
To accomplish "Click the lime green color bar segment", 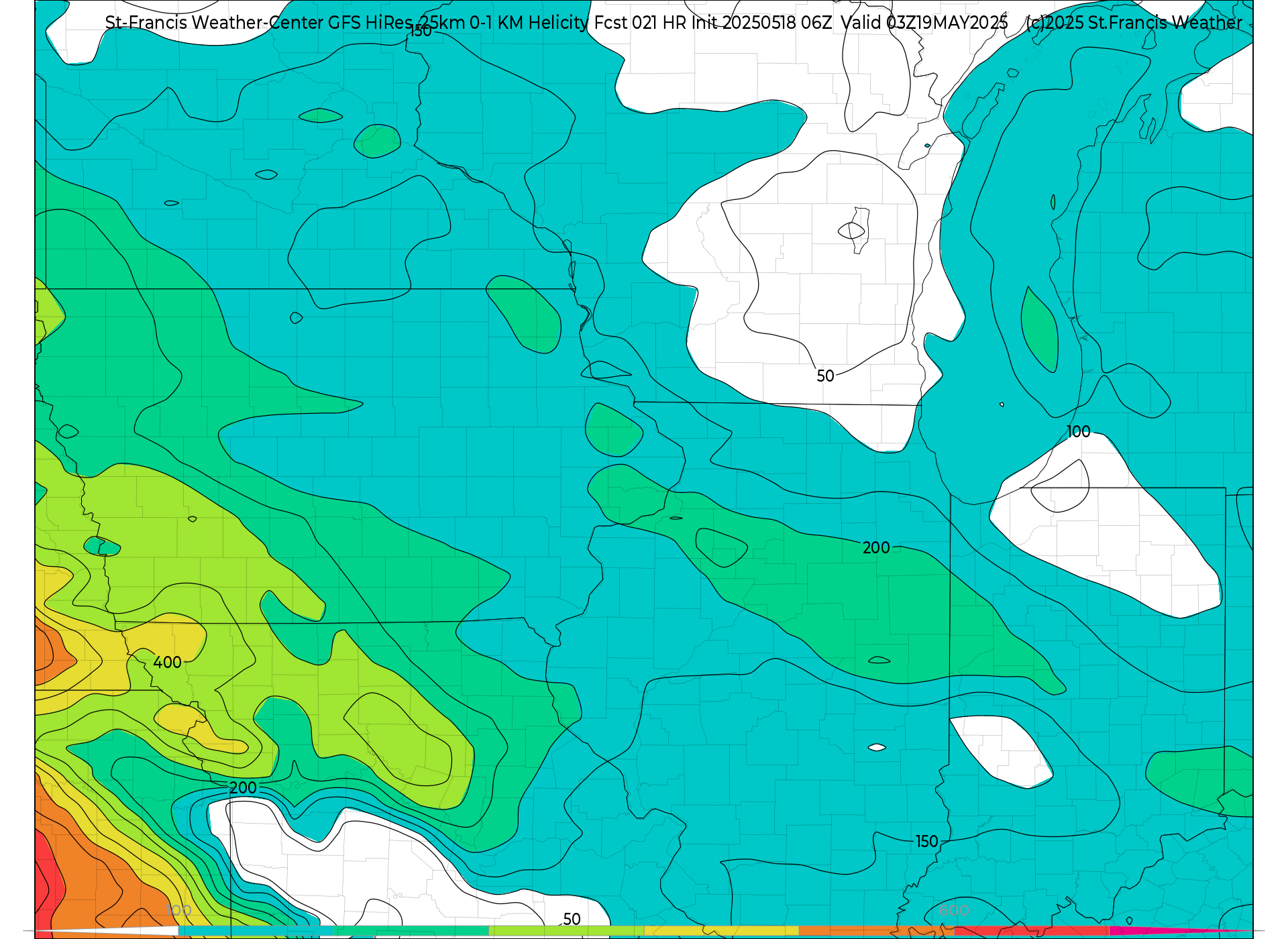I will point(566,931).
